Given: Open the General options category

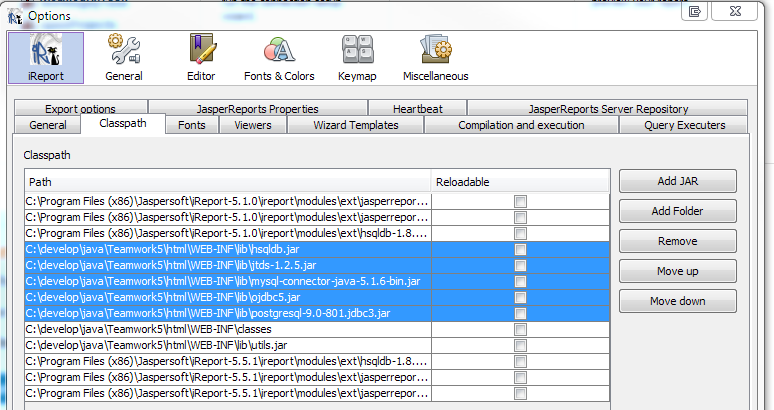Looking at the screenshot, I should 124,57.
